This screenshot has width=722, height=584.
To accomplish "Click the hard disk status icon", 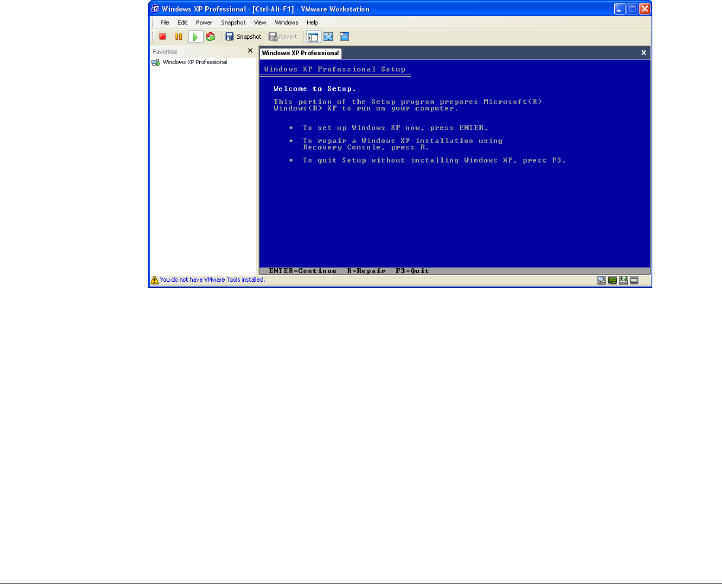I will [635, 280].
